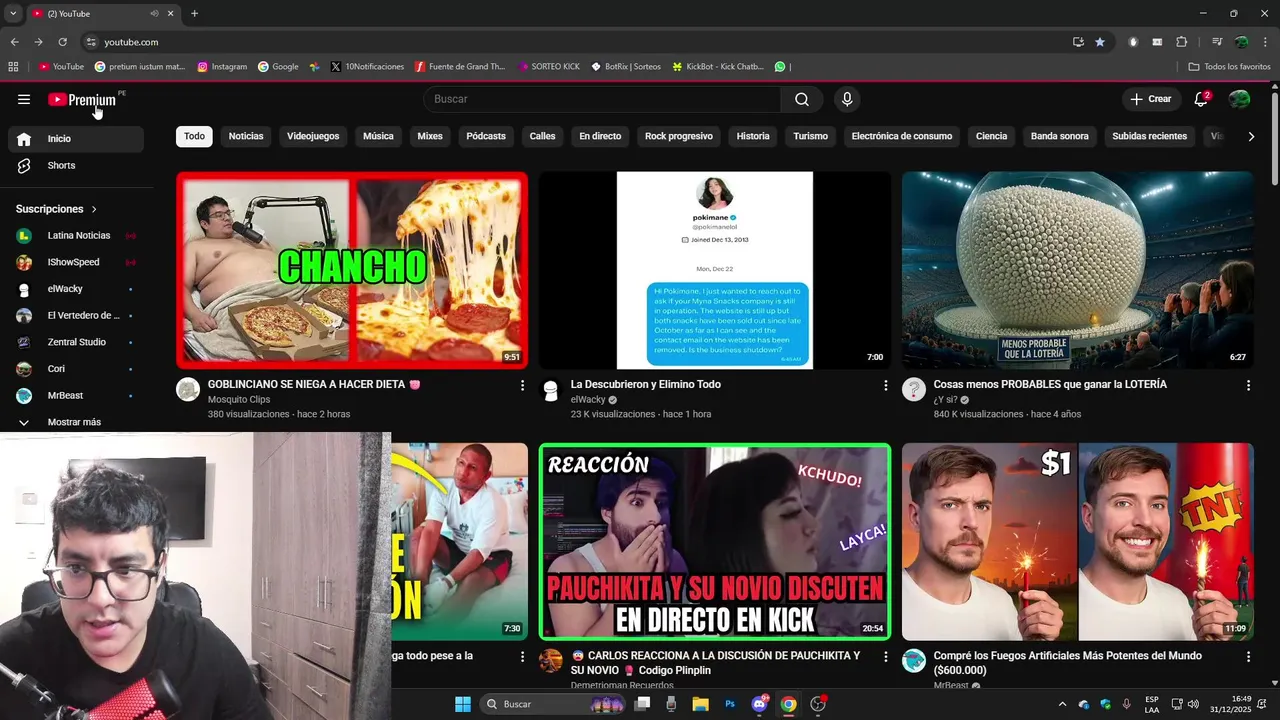Click the taskbar Buscar search box
The width and height of the screenshot is (1280, 720).
(x=554, y=704)
